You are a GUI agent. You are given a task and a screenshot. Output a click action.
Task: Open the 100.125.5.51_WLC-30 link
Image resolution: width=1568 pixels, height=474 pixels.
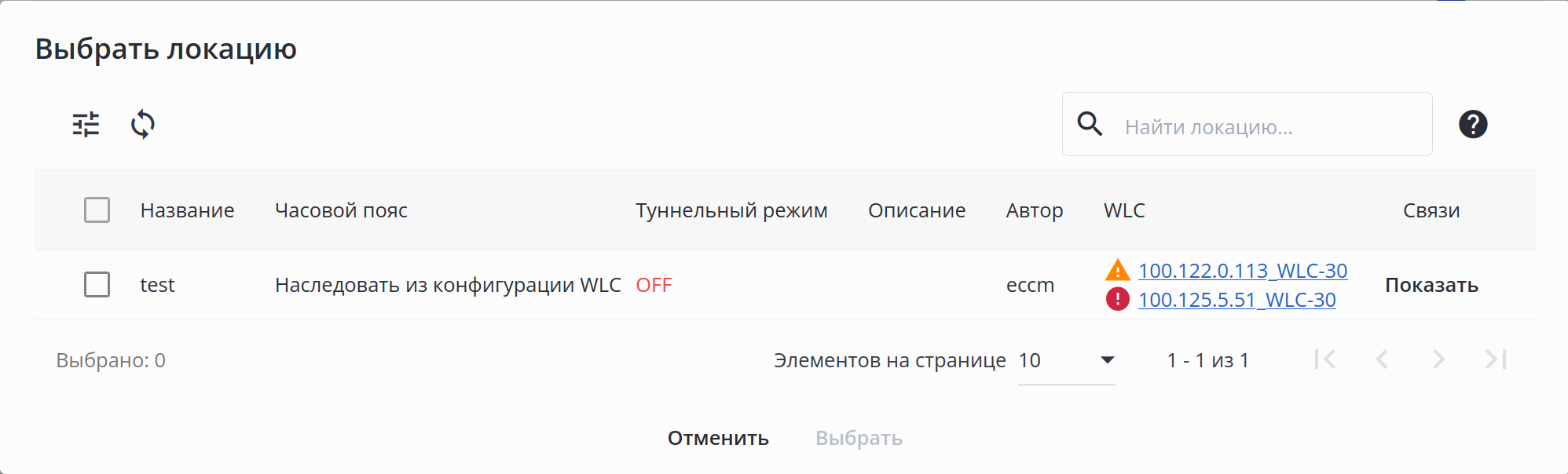(1237, 300)
